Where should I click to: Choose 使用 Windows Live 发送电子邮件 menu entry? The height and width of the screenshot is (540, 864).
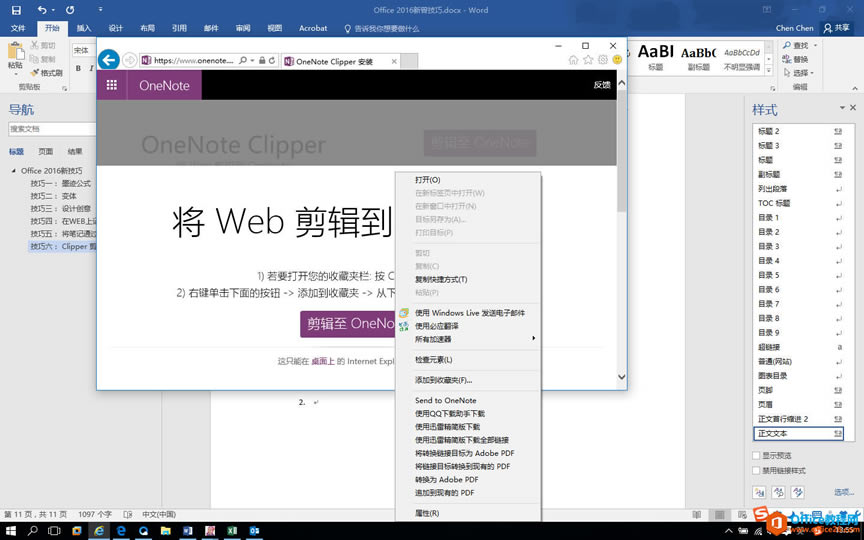coord(470,313)
